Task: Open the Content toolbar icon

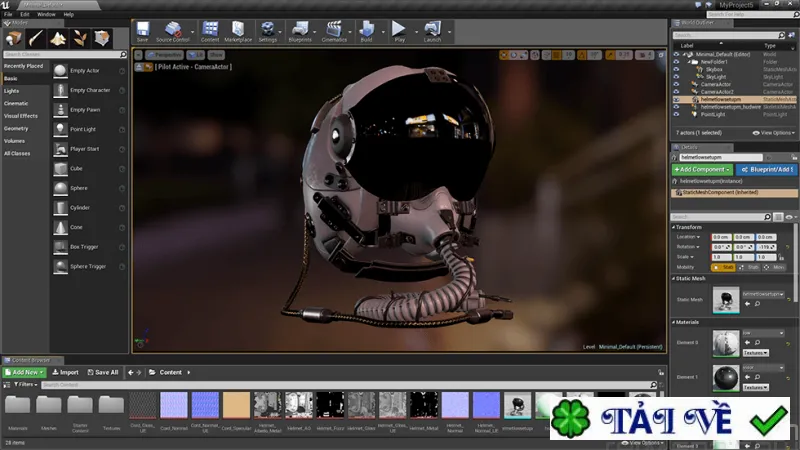Action: click(x=210, y=31)
